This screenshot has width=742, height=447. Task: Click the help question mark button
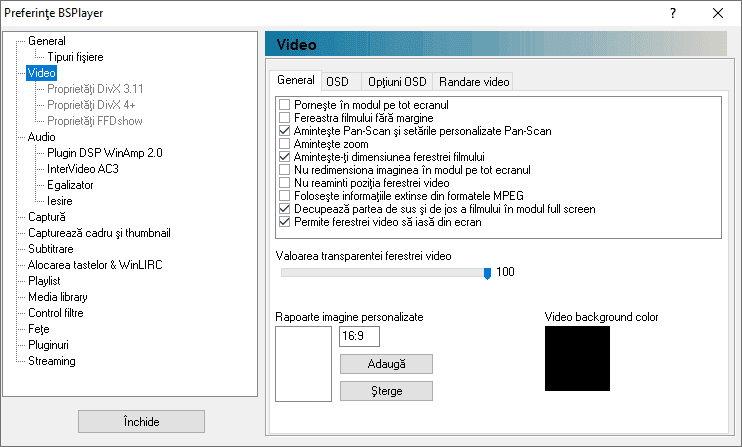[x=673, y=13]
